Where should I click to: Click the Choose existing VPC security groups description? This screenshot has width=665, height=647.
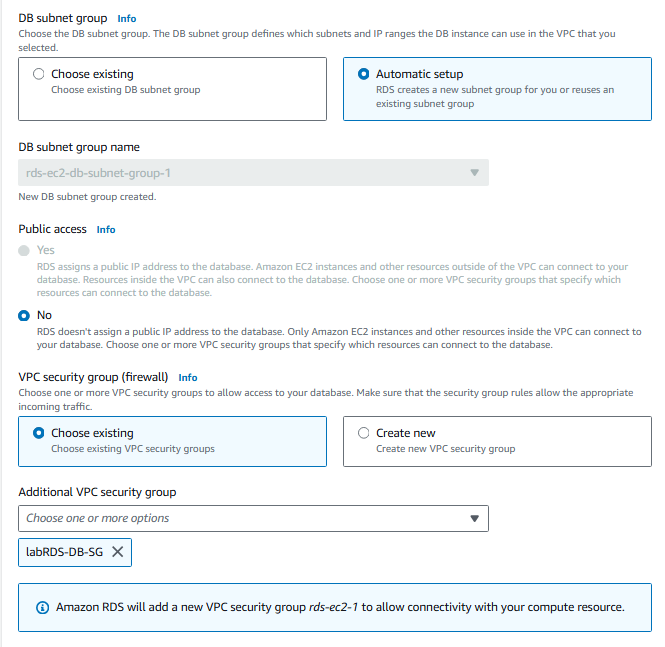(x=133, y=449)
